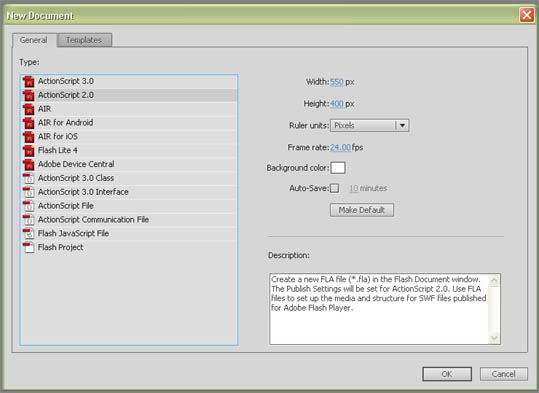Enable the Auto-Save checkbox
The width and height of the screenshot is (539, 393).
pos(334,188)
